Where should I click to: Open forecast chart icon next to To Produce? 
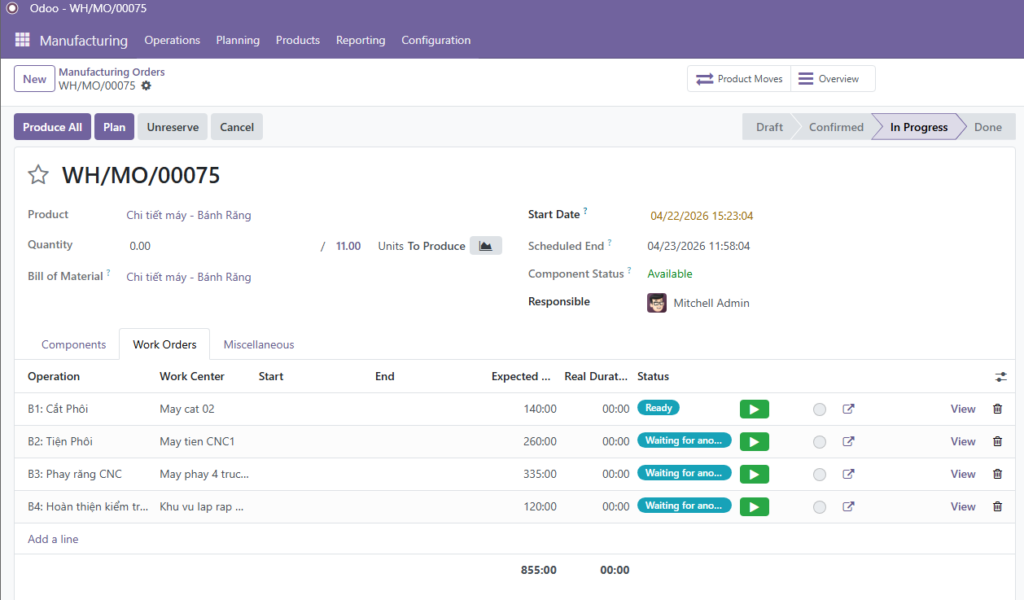(486, 246)
